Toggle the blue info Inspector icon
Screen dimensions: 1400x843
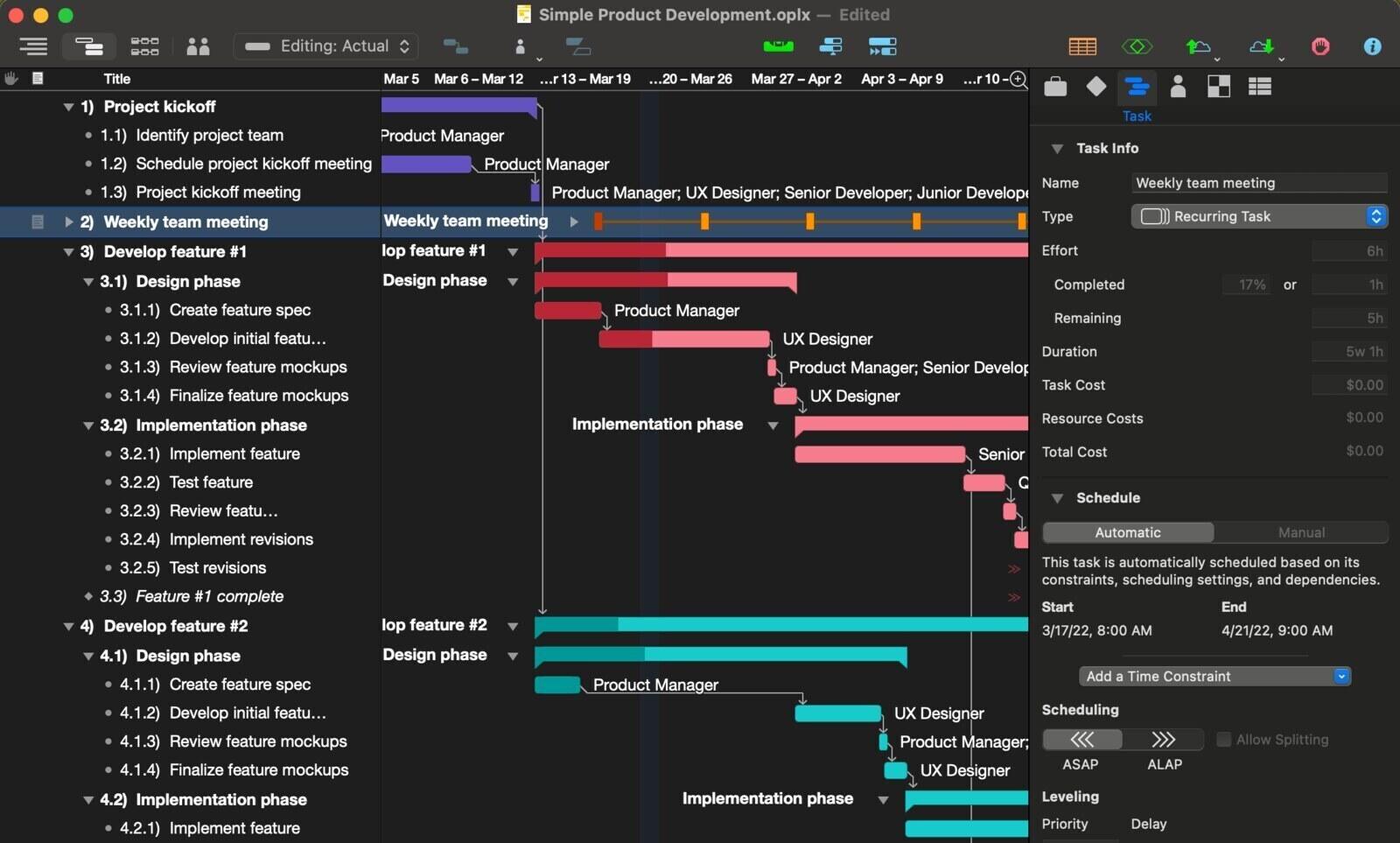[x=1372, y=46]
